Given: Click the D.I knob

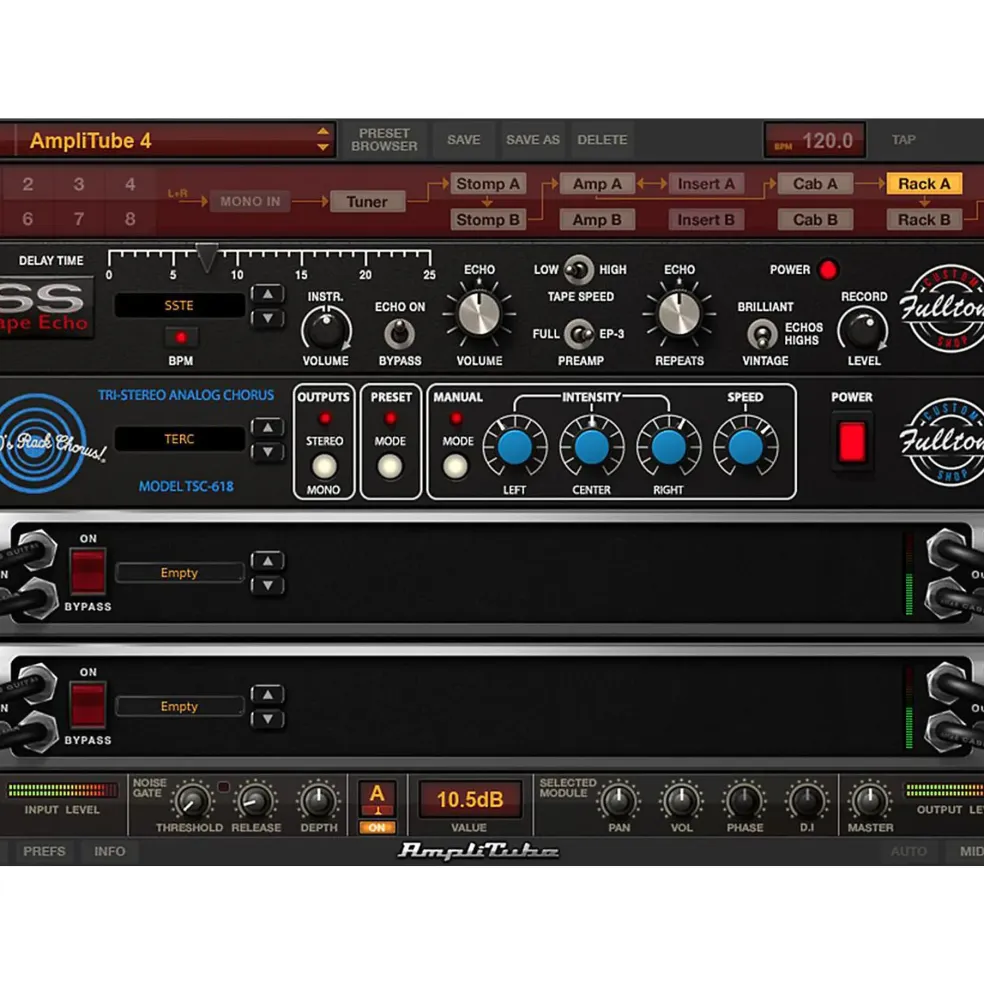Looking at the screenshot, I should tap(807, 801).
